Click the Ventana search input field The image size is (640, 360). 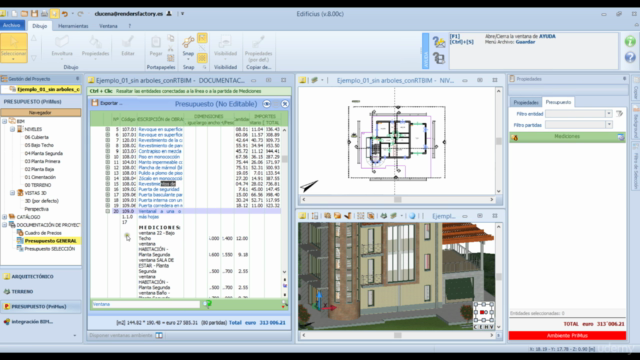(x=146, y=304)
